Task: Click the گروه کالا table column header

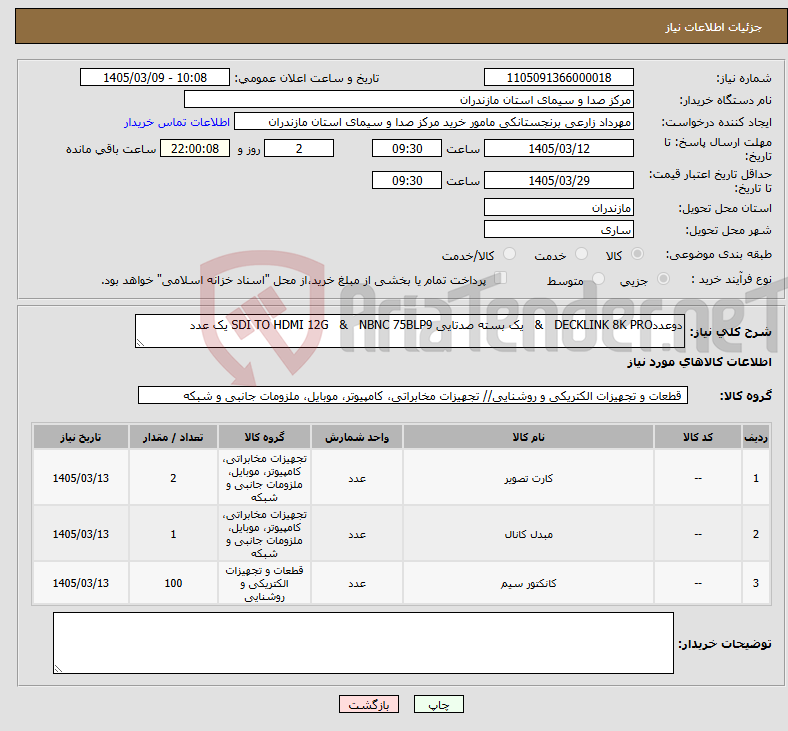Action: point(264,437)
